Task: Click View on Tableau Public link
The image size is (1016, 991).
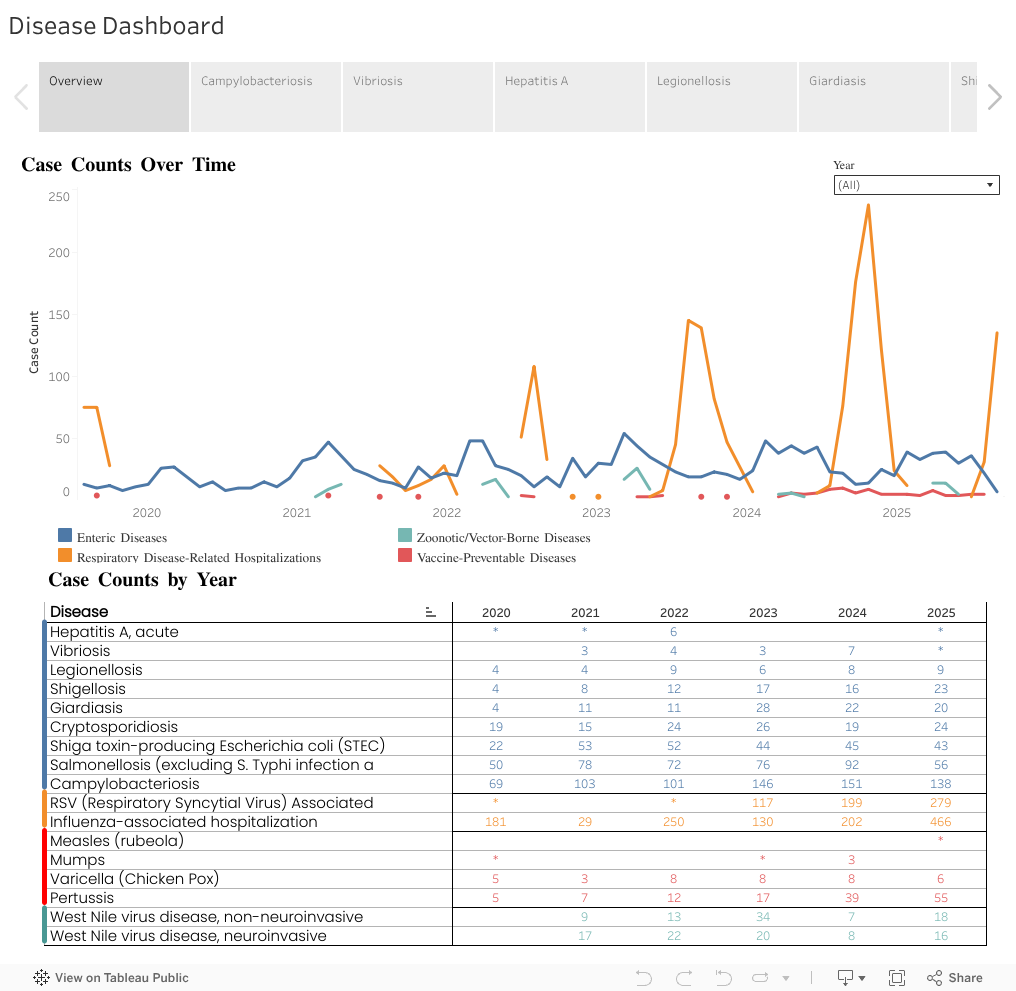Action: [x=121, y=977]
